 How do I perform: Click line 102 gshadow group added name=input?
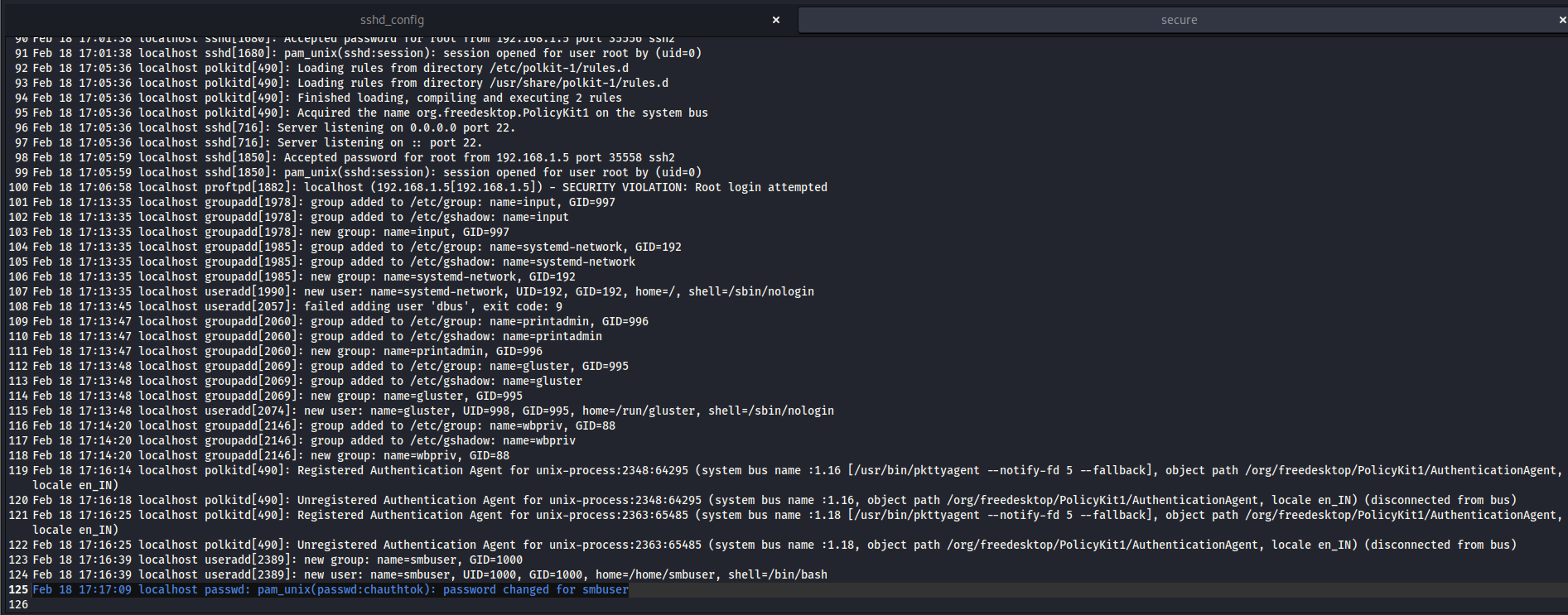click(x=301, y=217)
